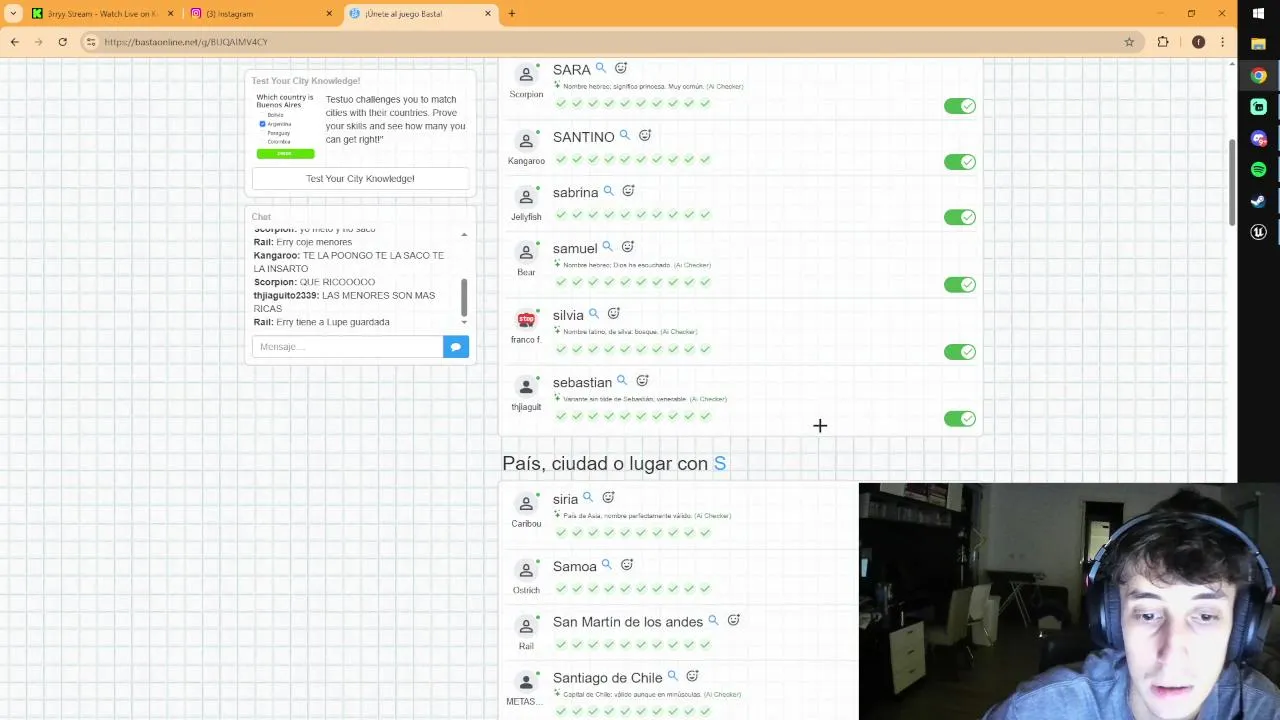Search sebastian using its magnifier icon
Screen dimensions: 1280x720
pyautogui.click(x=622, y=381)
